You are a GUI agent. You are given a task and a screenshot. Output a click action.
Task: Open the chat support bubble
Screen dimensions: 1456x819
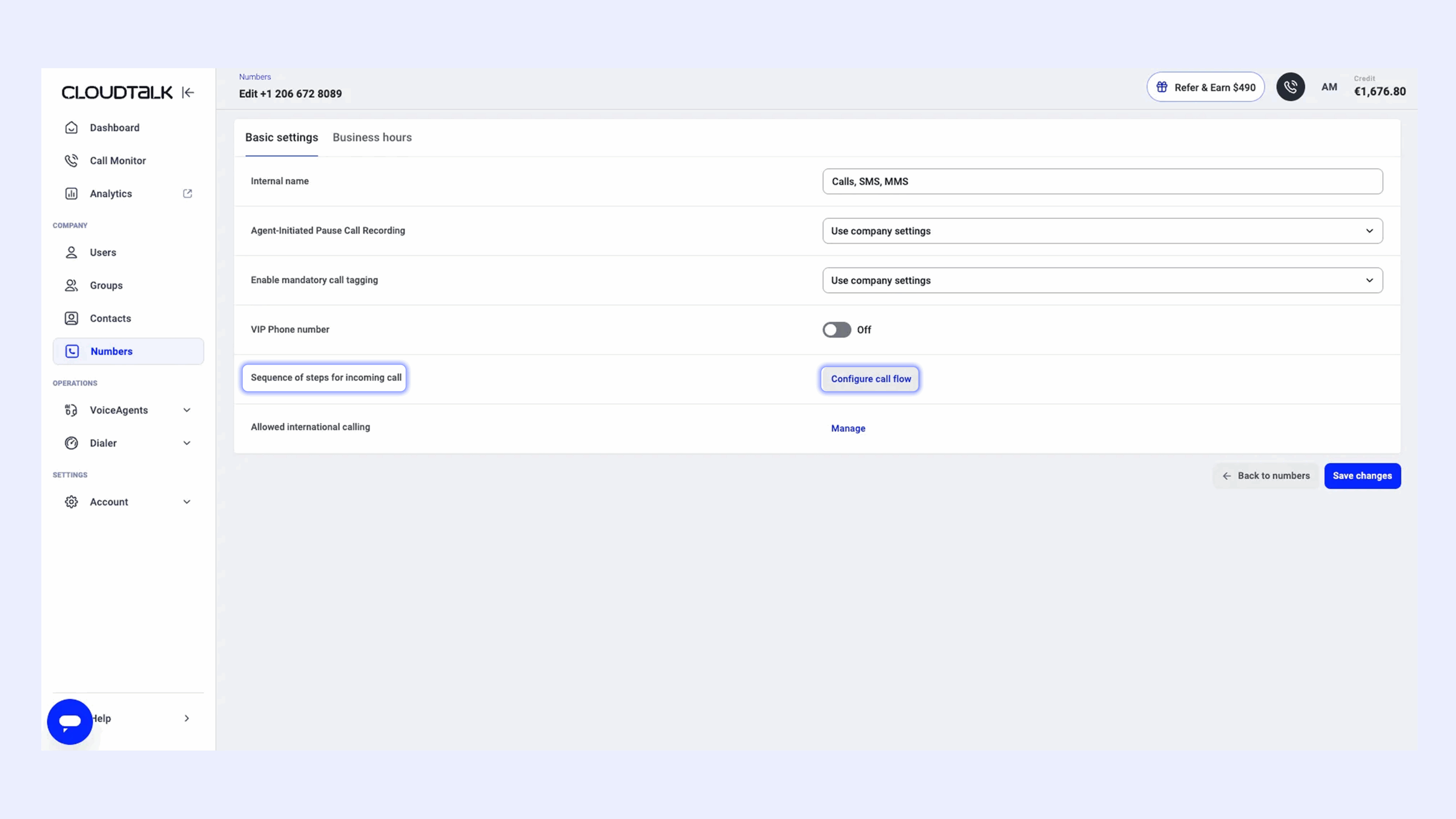70,721
